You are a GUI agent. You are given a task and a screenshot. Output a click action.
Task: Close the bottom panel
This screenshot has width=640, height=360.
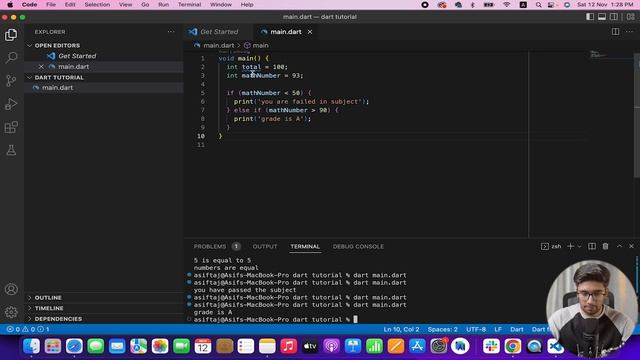pyautogui.click(x=631, y=246)
